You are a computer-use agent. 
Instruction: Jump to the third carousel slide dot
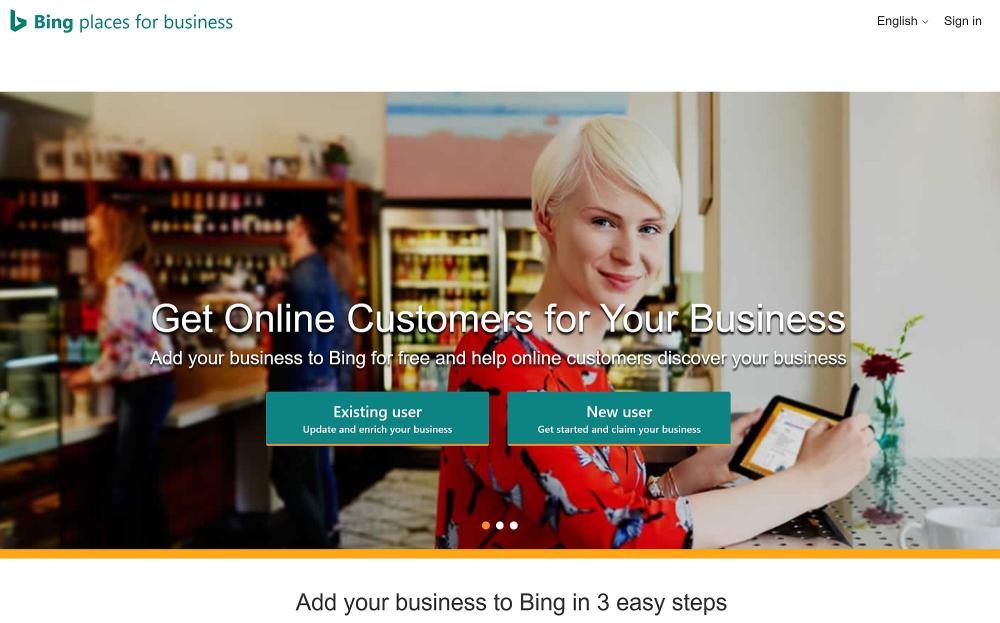click(514, 525)
